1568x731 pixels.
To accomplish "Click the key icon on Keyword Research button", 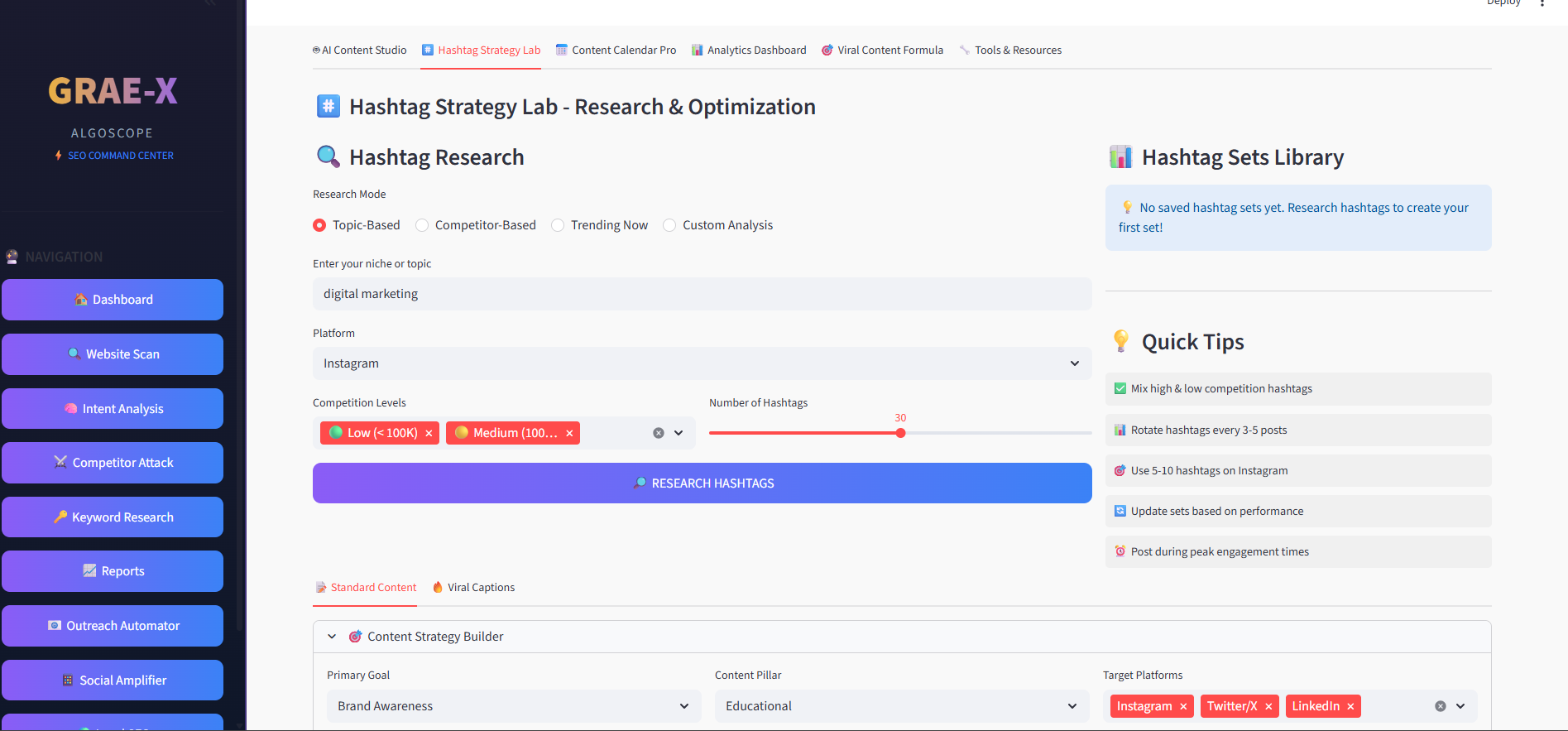I will point(60,517).
